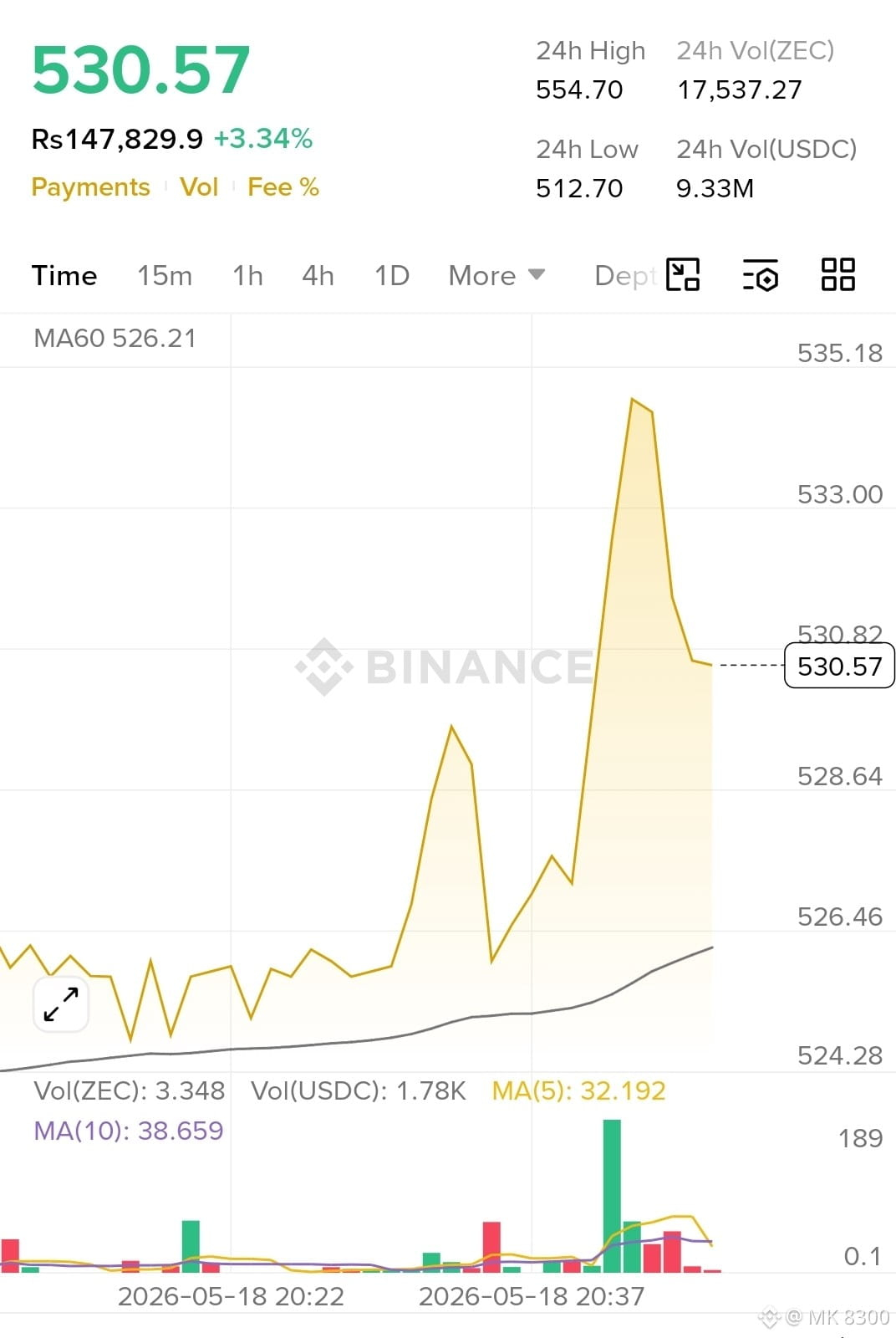Open the chart drawing tools icon

click(x=683, y=274)
